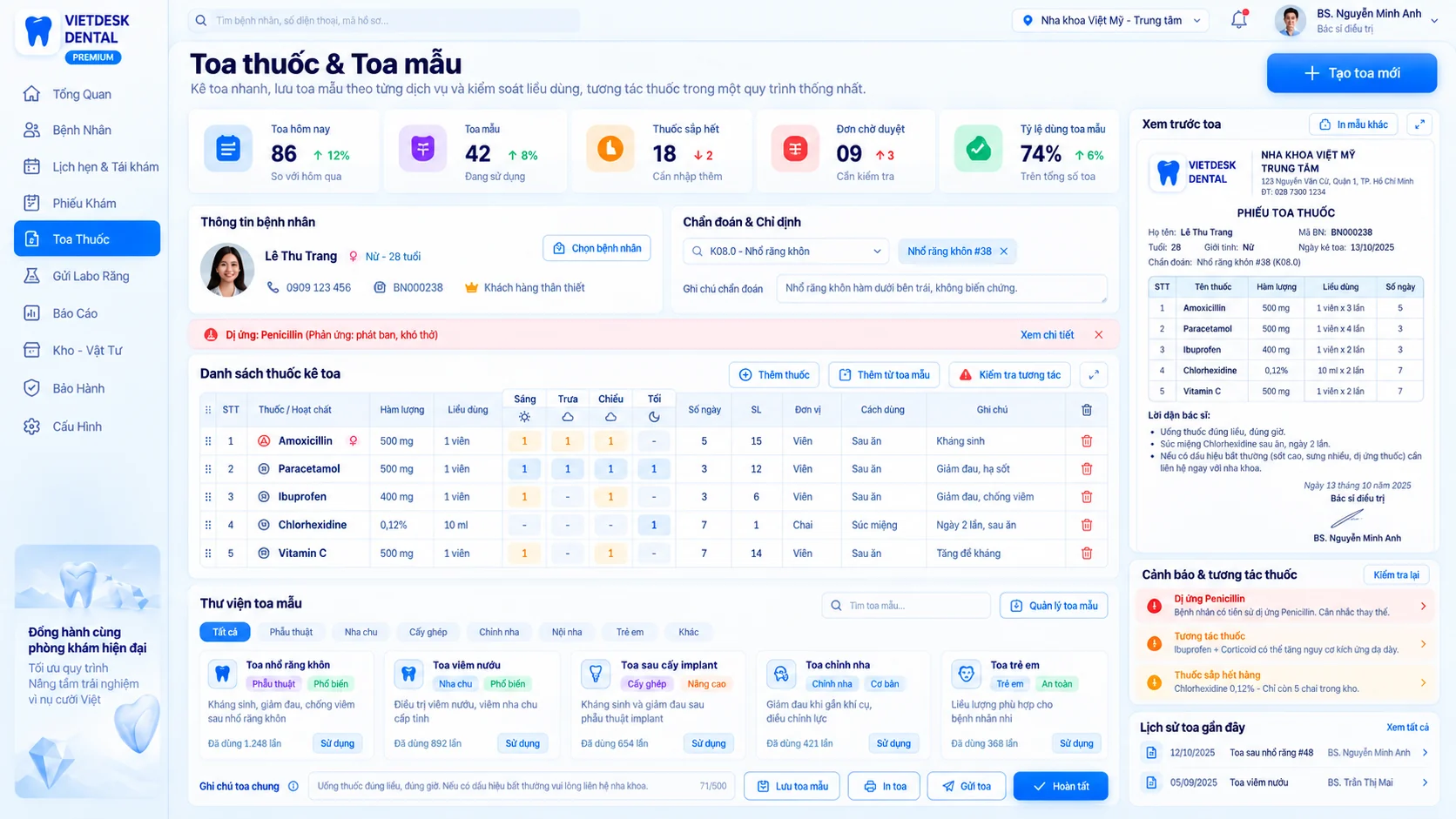Toggle Vitamin C afternoon (Chiều) dose cell

click(610, 554)
